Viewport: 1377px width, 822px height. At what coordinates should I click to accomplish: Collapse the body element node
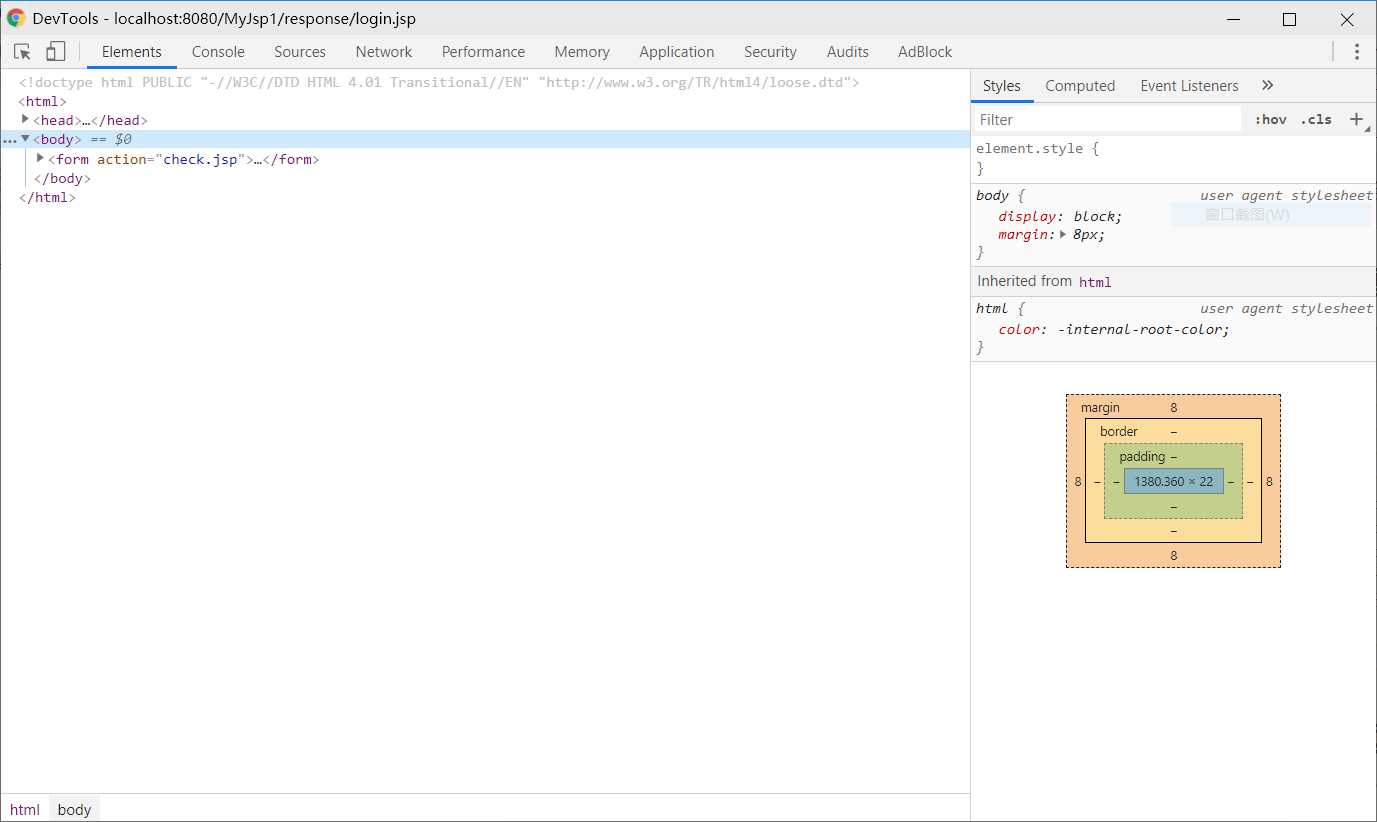(26, 139)
